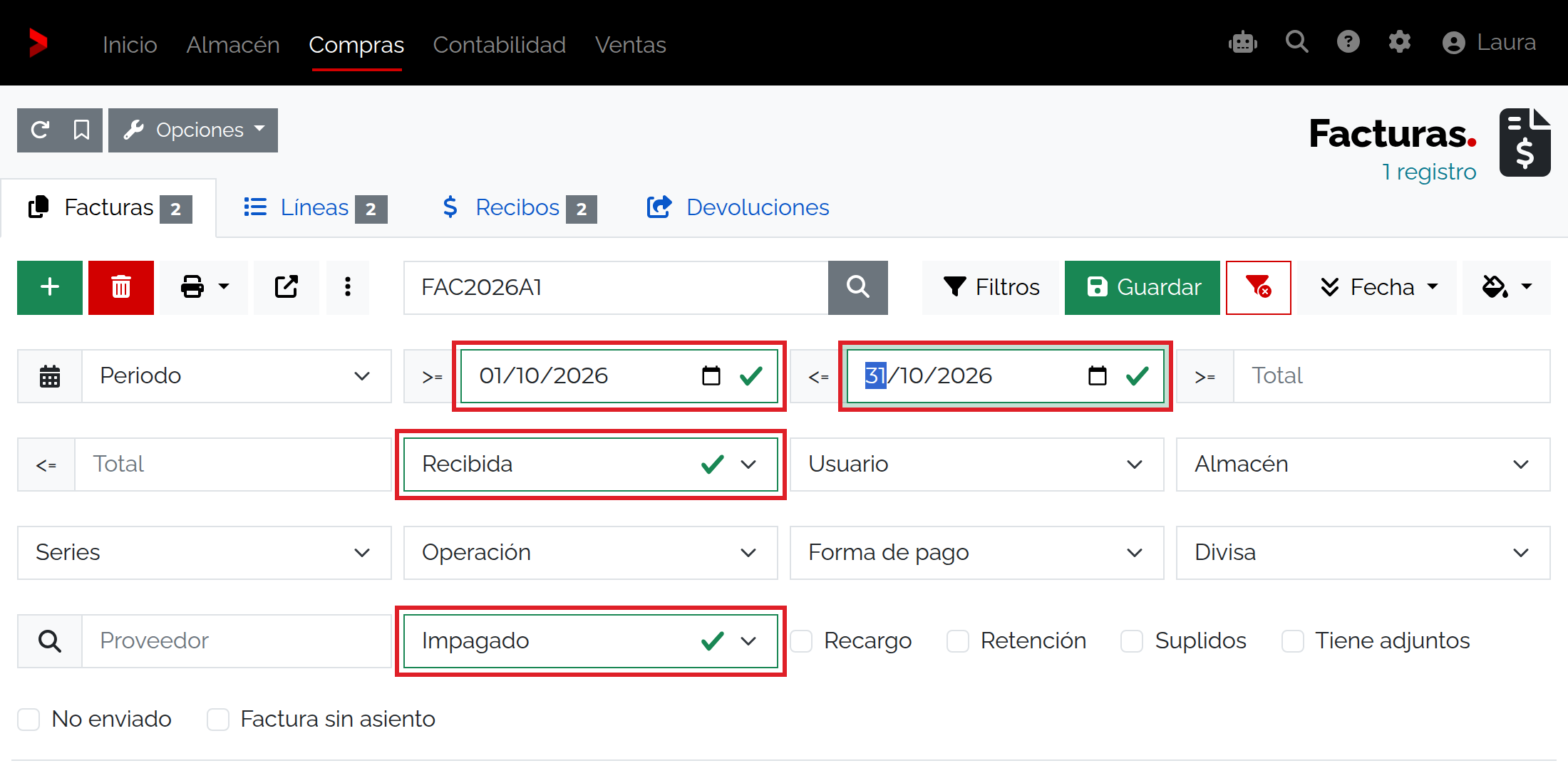
Task: Open calendar picker in 31/10/2026 field
Action: [x=1098, y=375]
